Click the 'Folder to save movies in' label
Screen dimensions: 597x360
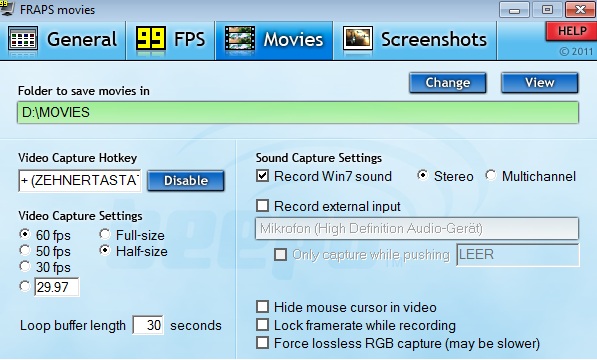click(84, 91)
